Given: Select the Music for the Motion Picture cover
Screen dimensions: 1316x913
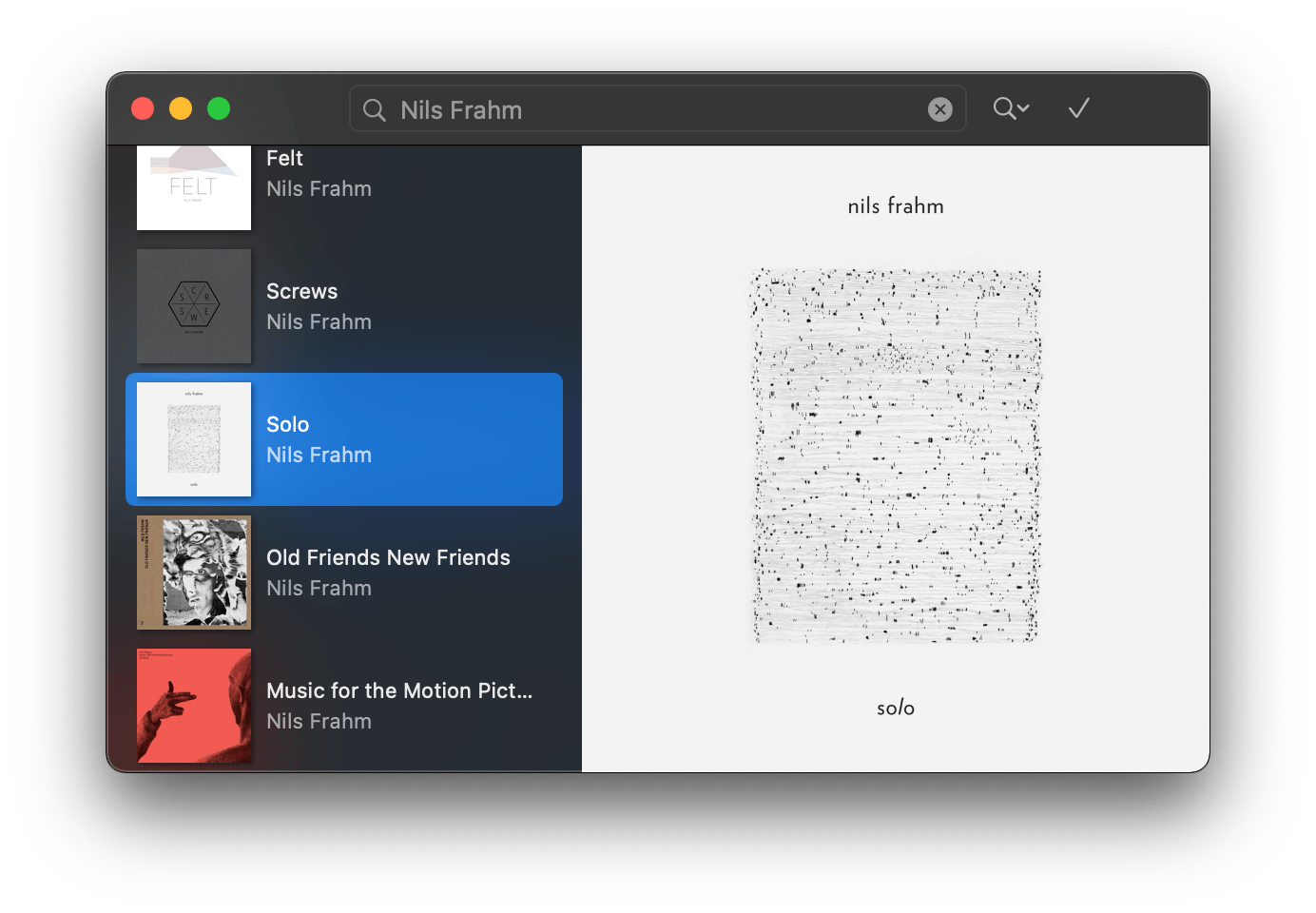Looking at the screenshot, I should coord(194,706).
